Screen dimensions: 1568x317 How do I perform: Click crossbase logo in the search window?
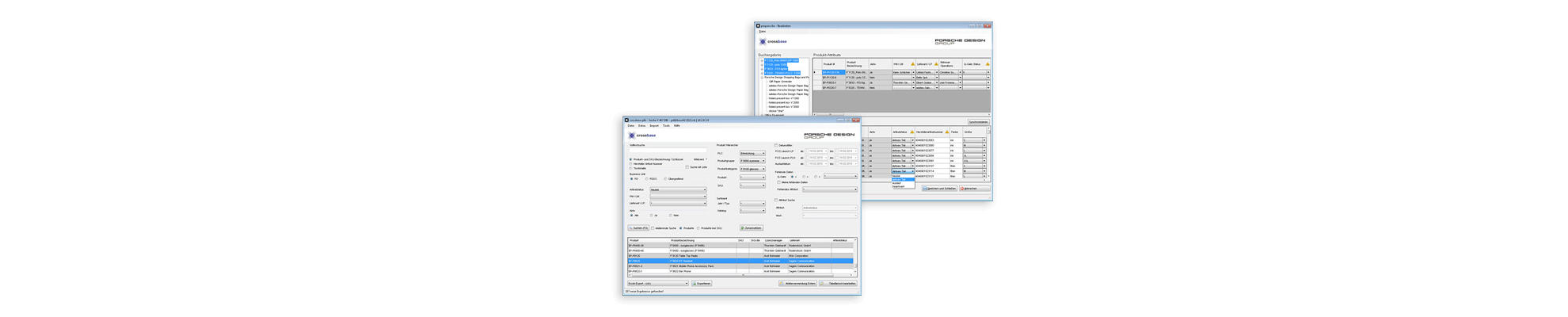(x=642, y=136)
